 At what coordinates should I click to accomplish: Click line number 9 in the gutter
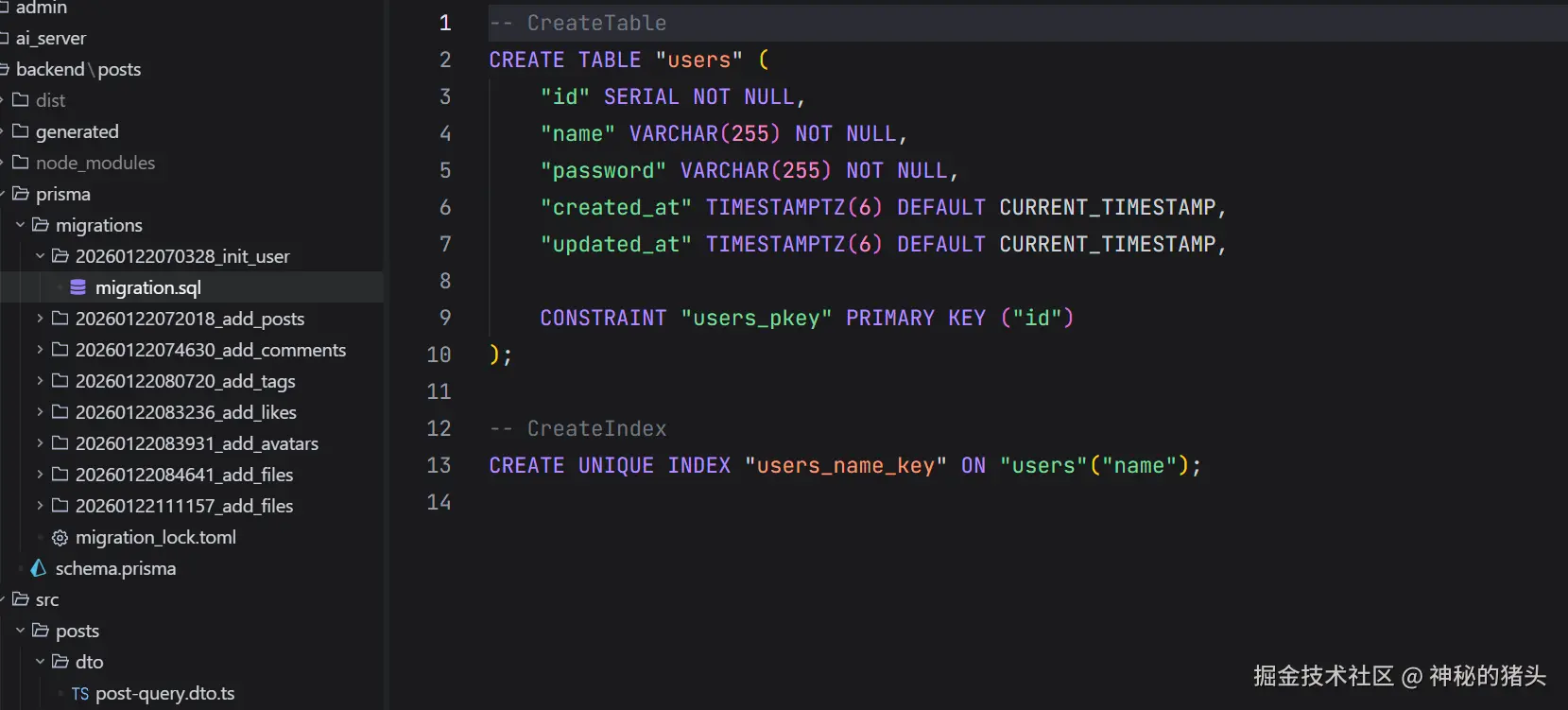pyautogui.click(x=445, y=318)
